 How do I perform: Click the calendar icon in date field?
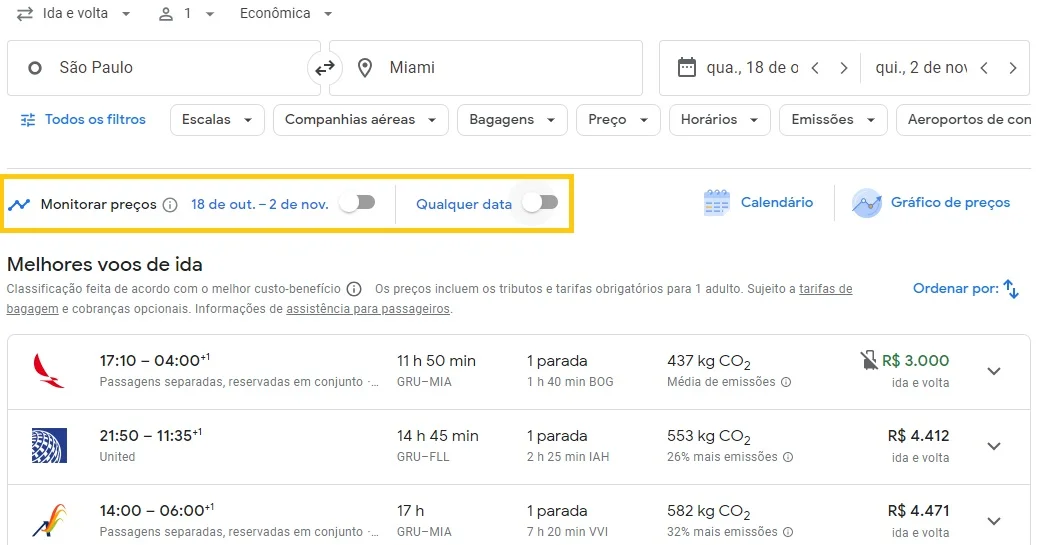(x=686, y=67)
